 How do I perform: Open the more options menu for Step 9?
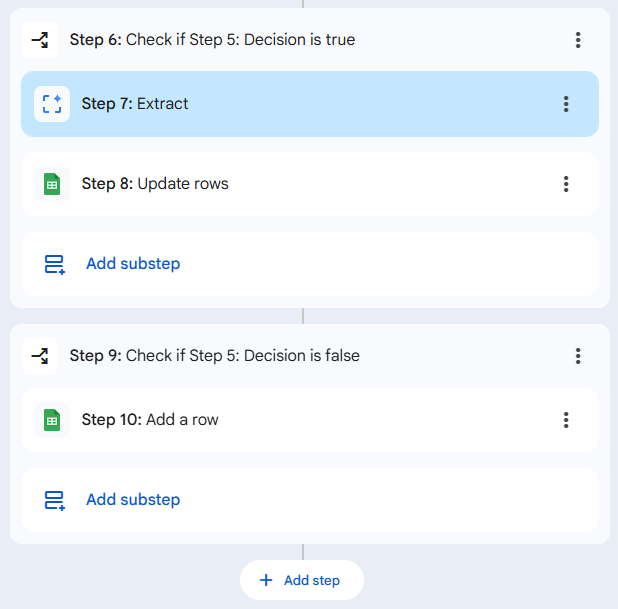(578, 356)
